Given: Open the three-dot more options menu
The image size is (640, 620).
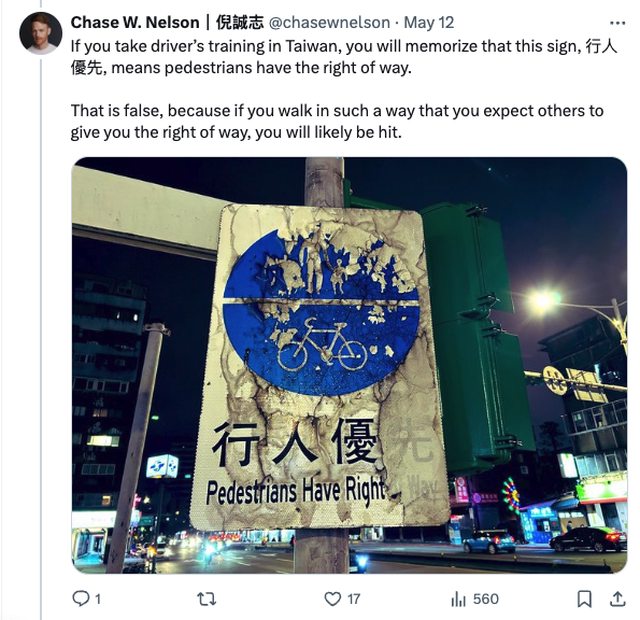Looking at the screenshot, I should point(618,23).
